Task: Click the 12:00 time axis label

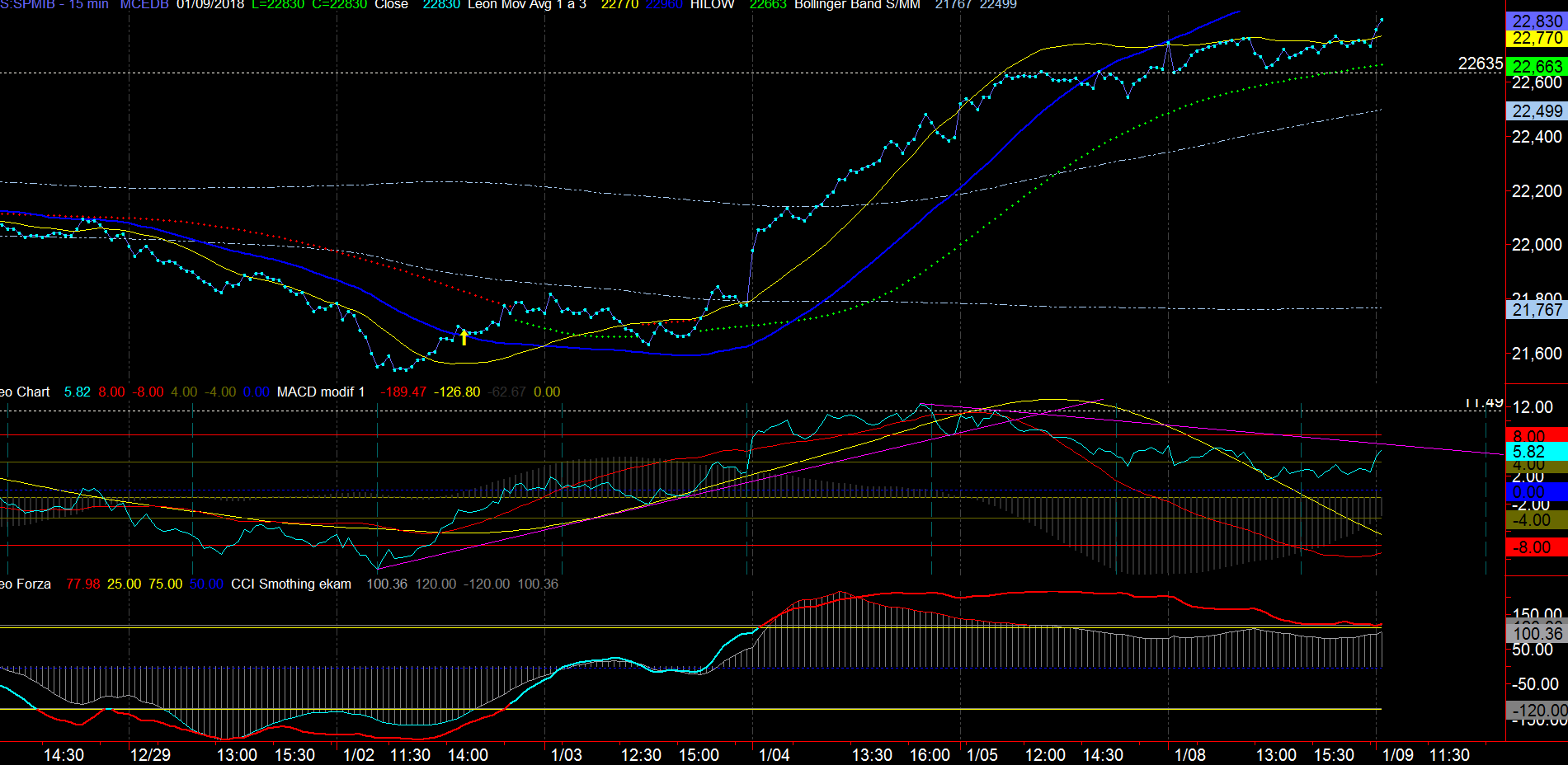Action: 1045,755
